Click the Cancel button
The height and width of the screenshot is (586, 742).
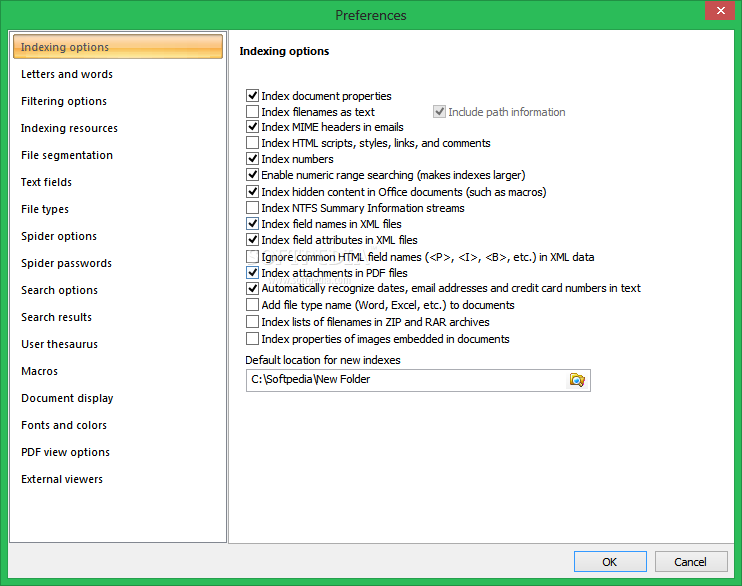[x=691, y=561]
